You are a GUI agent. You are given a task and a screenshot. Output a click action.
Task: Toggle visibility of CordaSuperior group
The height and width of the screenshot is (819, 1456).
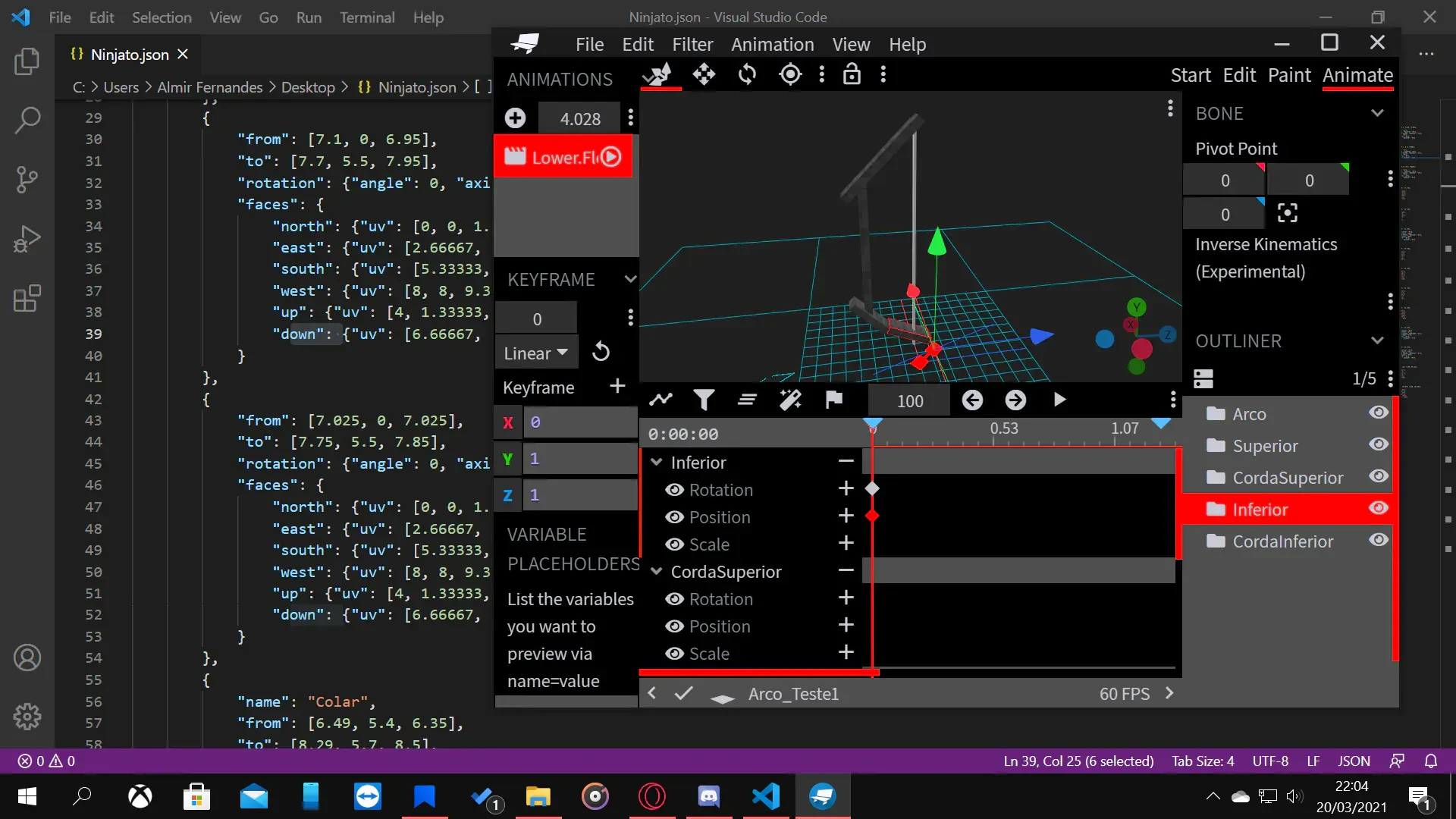click(x=1379, y=475)
